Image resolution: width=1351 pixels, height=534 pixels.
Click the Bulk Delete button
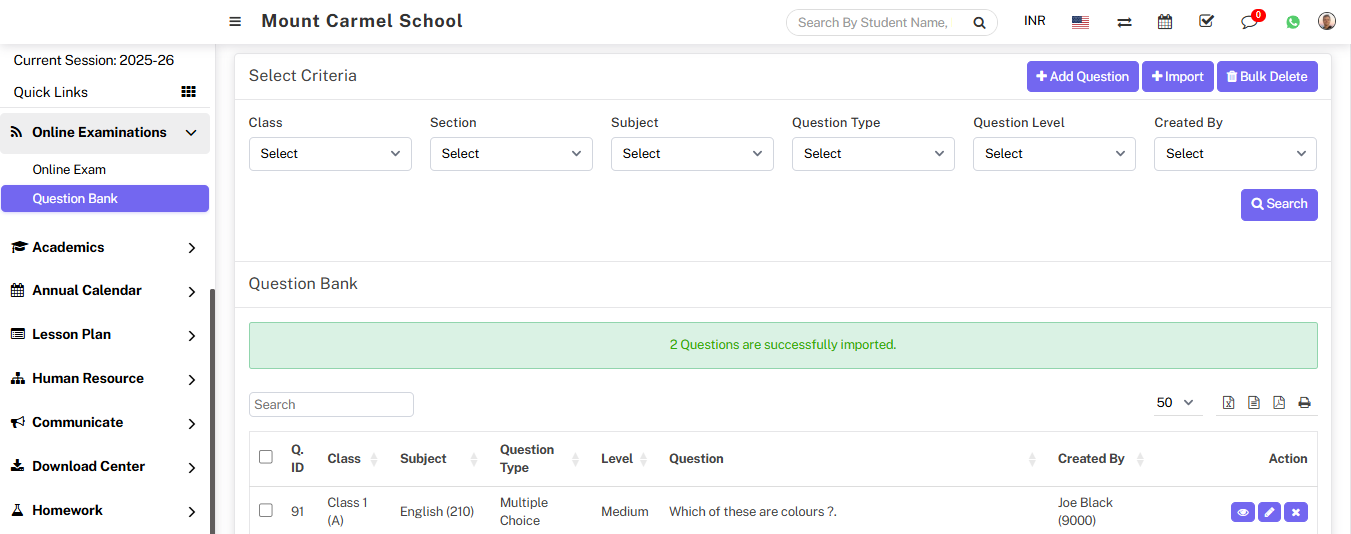tap(1267, 77)
